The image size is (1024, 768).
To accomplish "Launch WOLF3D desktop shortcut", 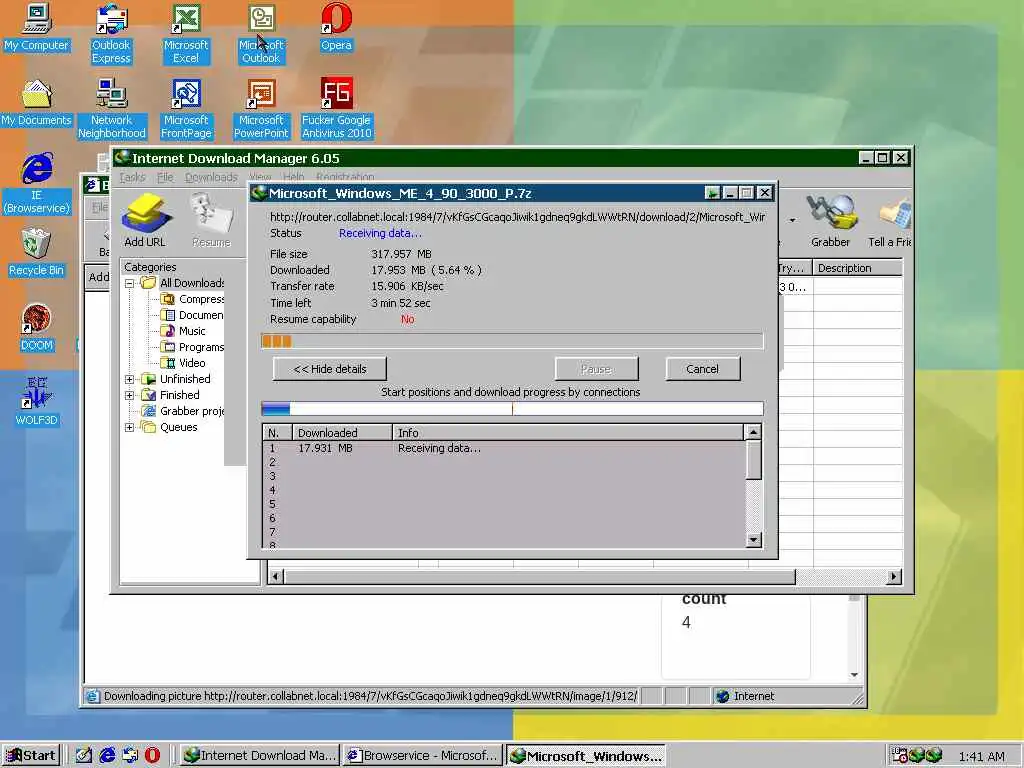I will [36, 402].
